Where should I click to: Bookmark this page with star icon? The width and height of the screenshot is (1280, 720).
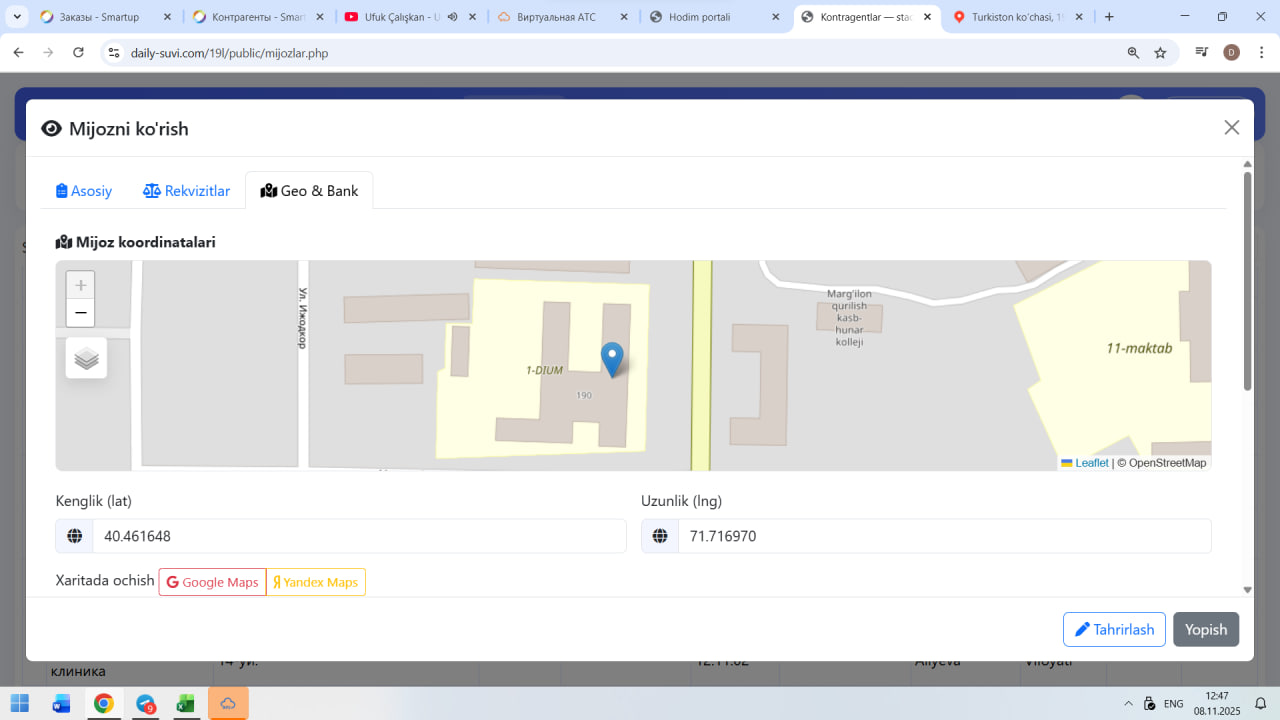point(1160,53)
